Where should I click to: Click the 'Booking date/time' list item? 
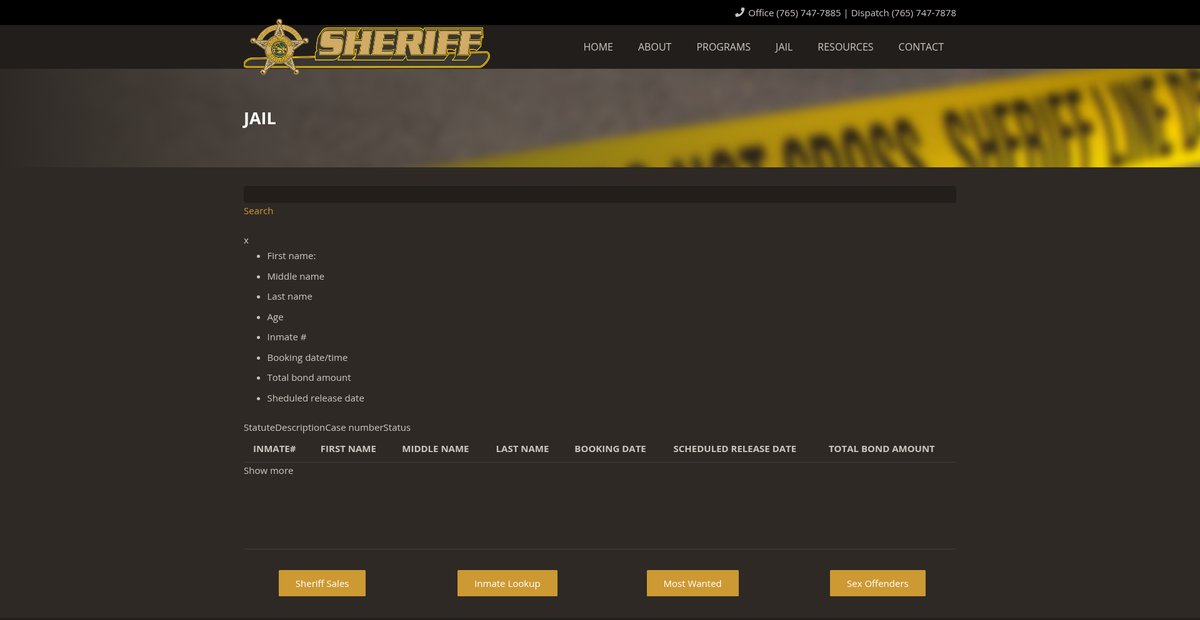(307, 358)
